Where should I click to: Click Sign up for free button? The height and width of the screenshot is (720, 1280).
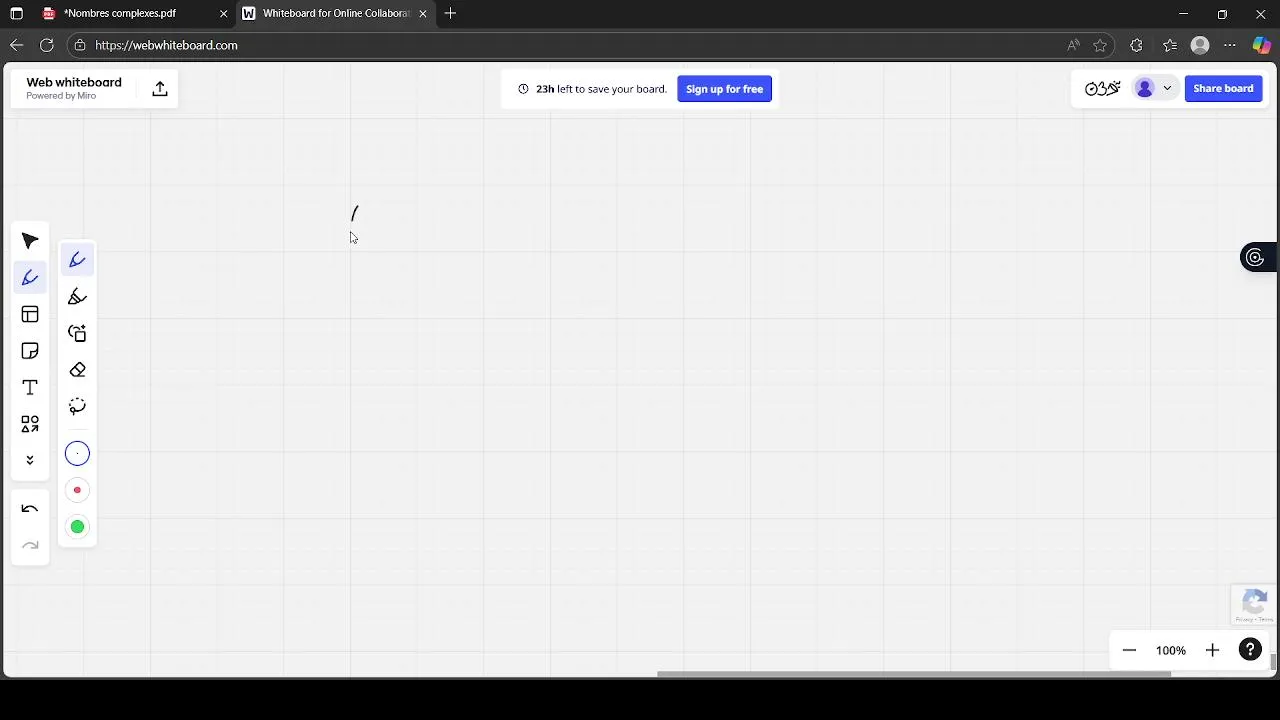coord(724,89)
